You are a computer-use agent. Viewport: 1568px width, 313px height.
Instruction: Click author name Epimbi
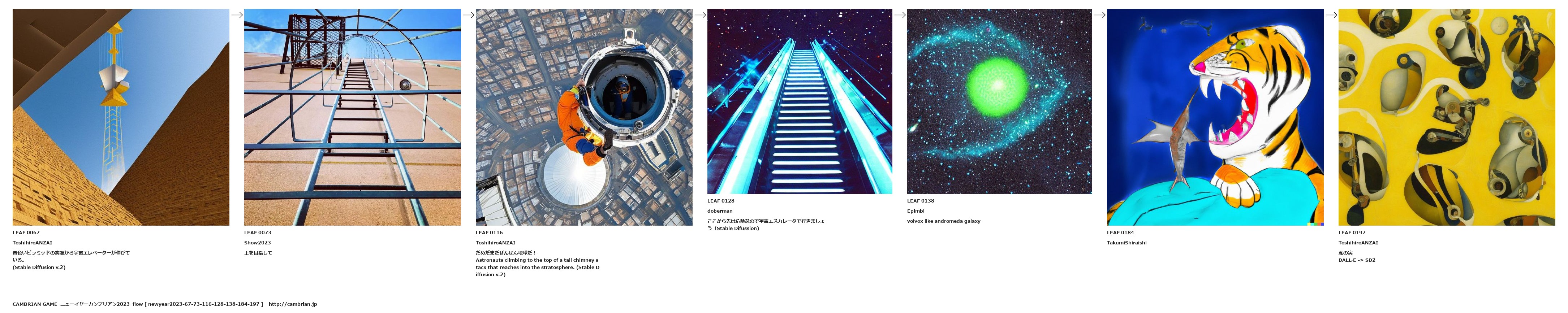916,211
